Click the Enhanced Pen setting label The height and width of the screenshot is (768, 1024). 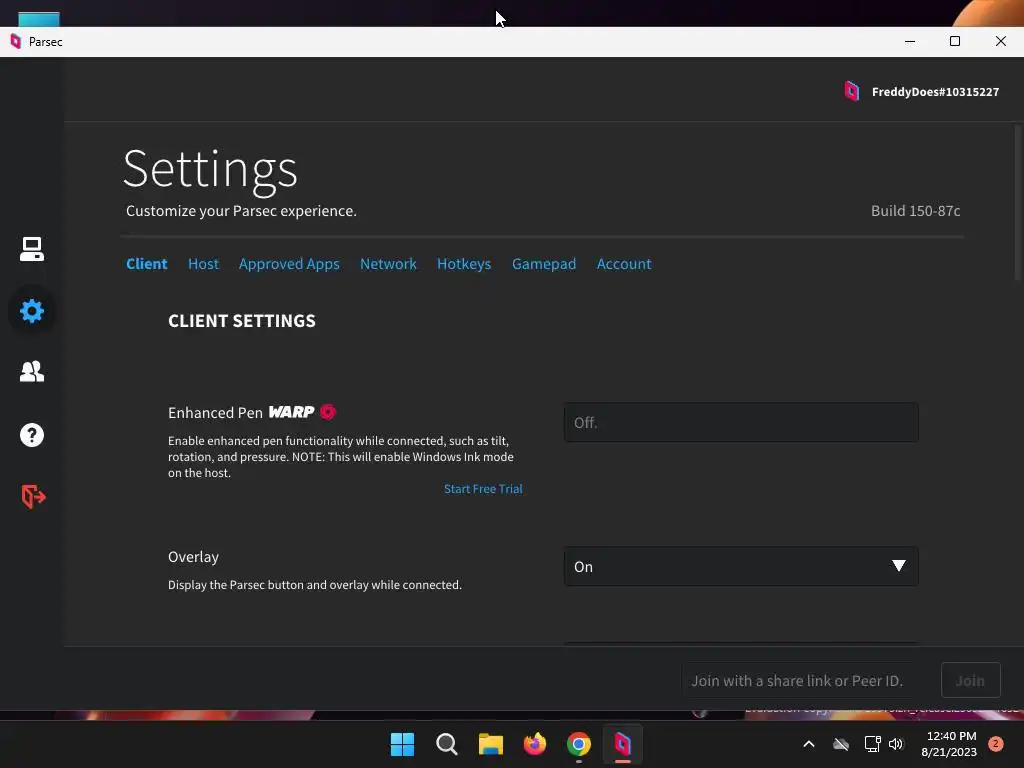[216, 413]
